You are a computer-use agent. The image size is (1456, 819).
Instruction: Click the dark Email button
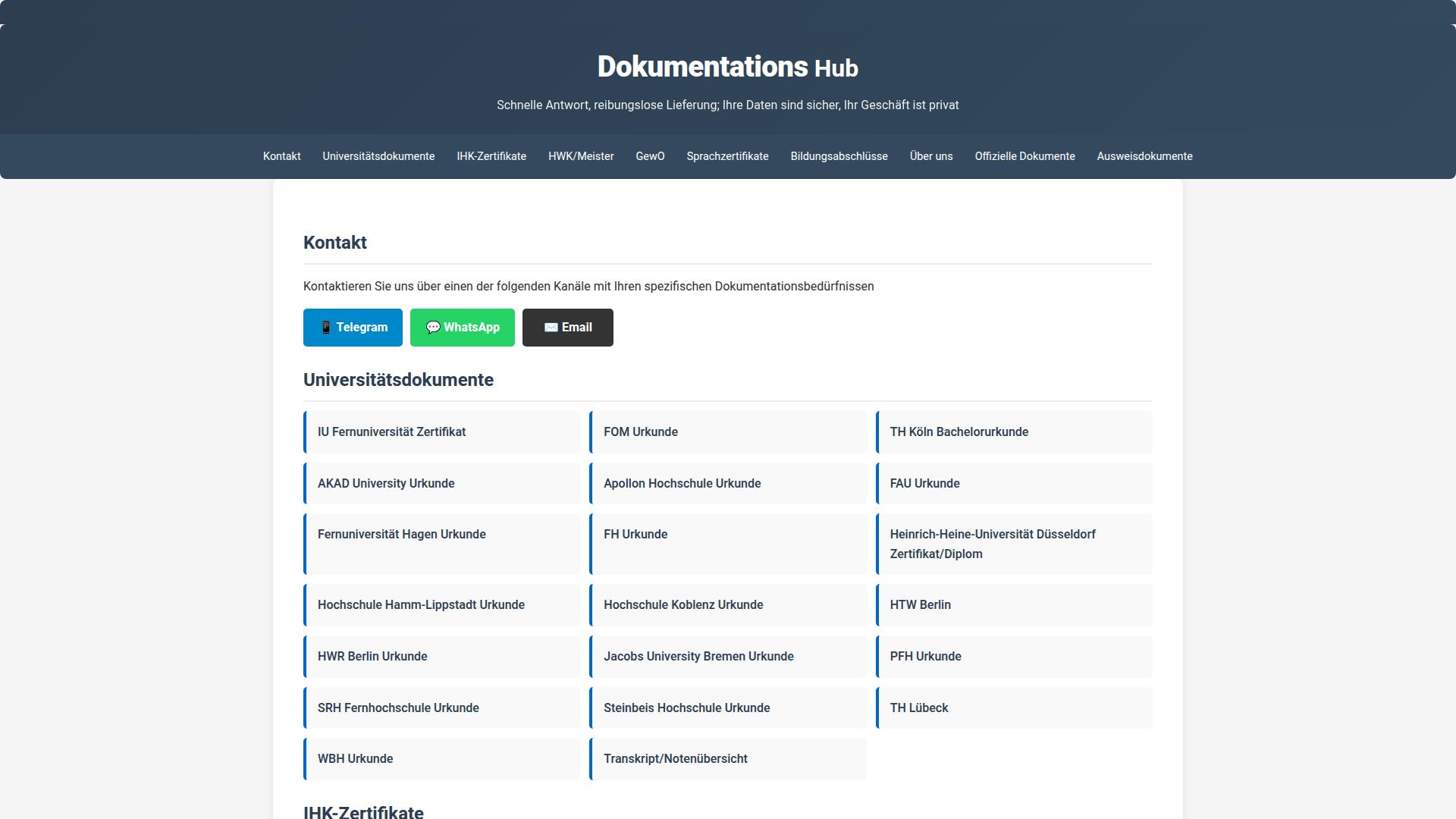point(568,328)
